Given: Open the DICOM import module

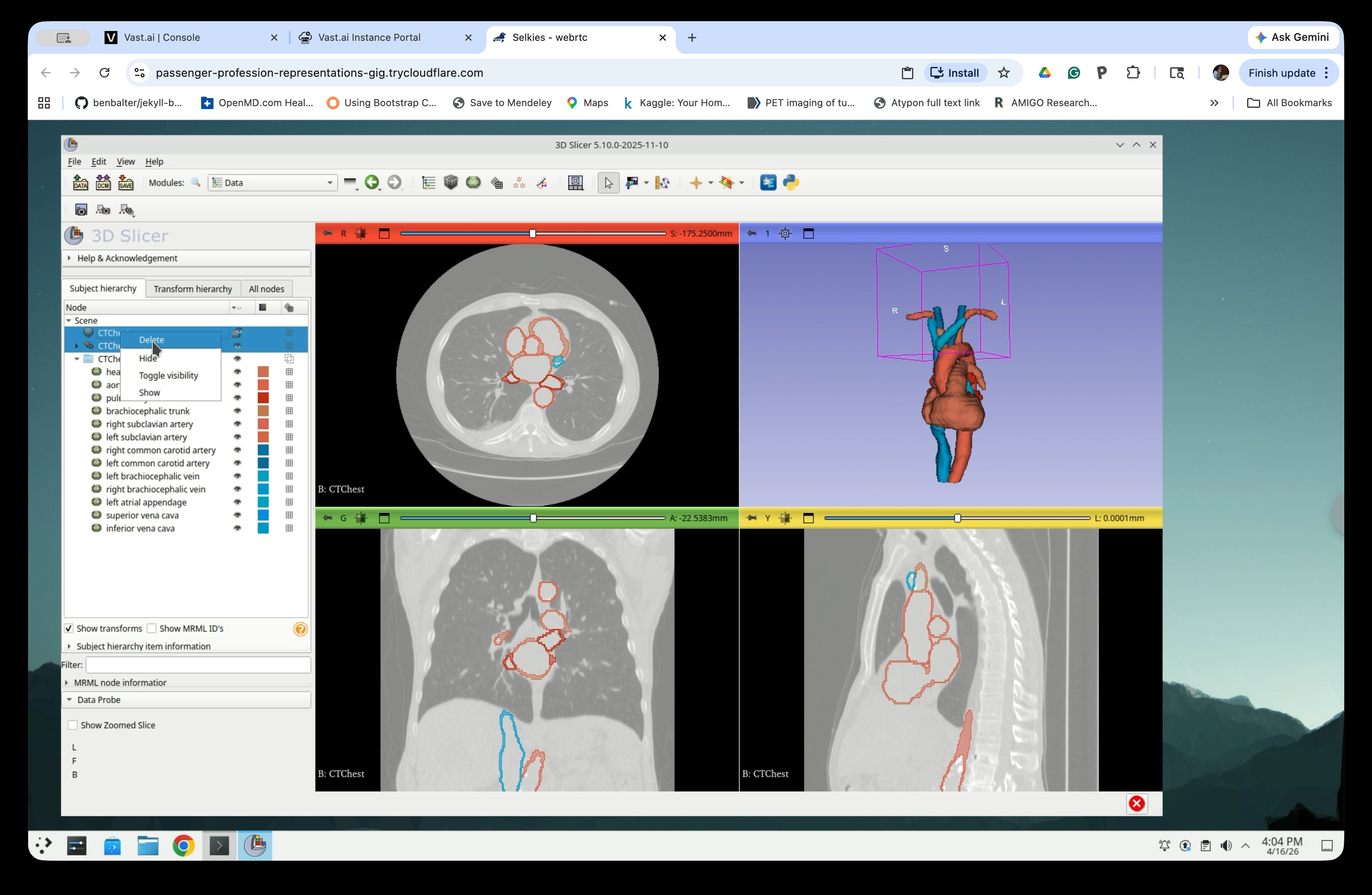Looking at the screenshot, I should pos(103,182).
